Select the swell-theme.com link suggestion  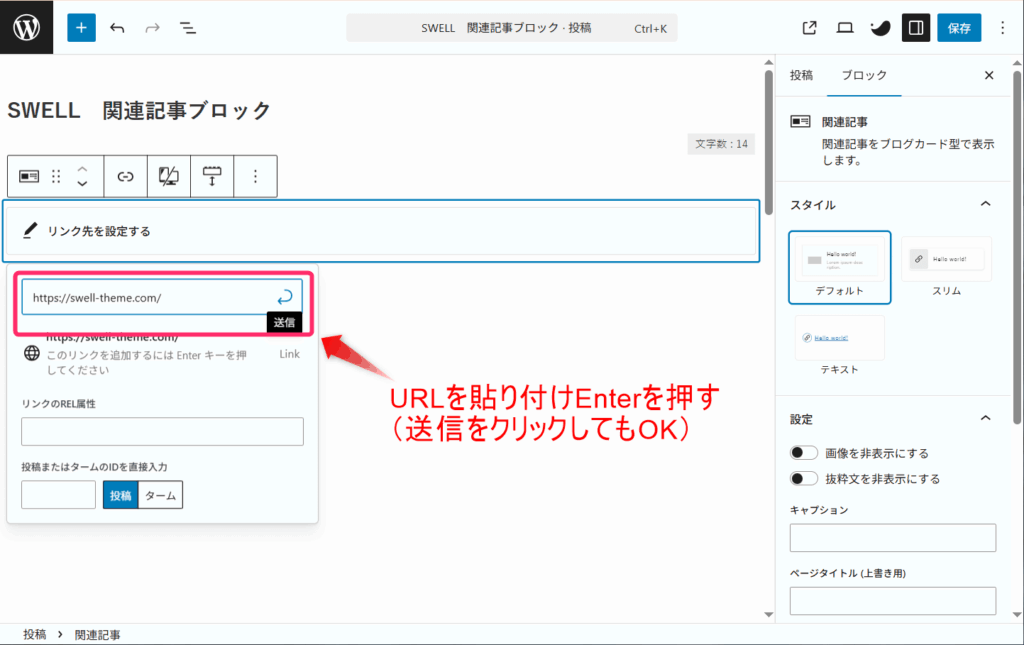point(162,353)
